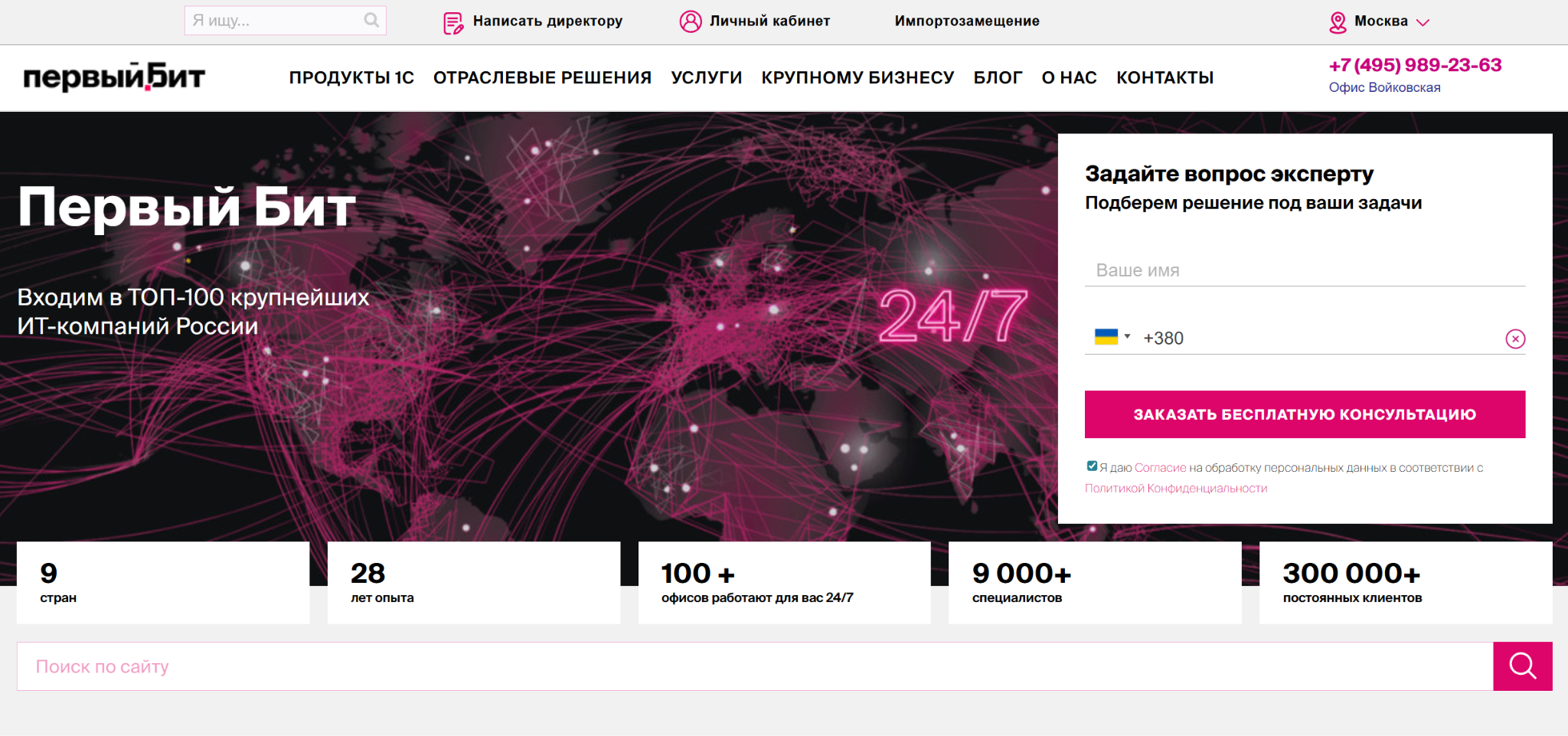Clear the phone field with the X icon
The height and width of the screenshot is (736, 1568).
1515,339
